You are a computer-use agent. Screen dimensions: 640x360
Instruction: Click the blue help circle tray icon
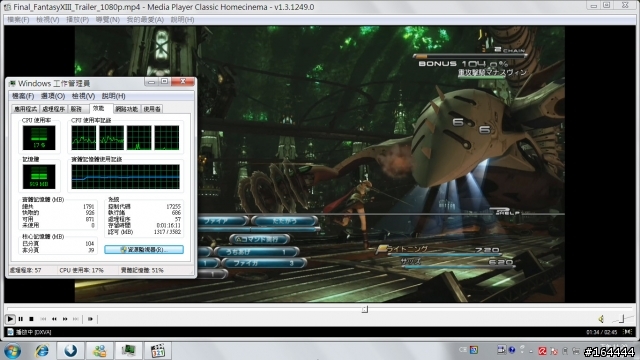coord(512,350)
